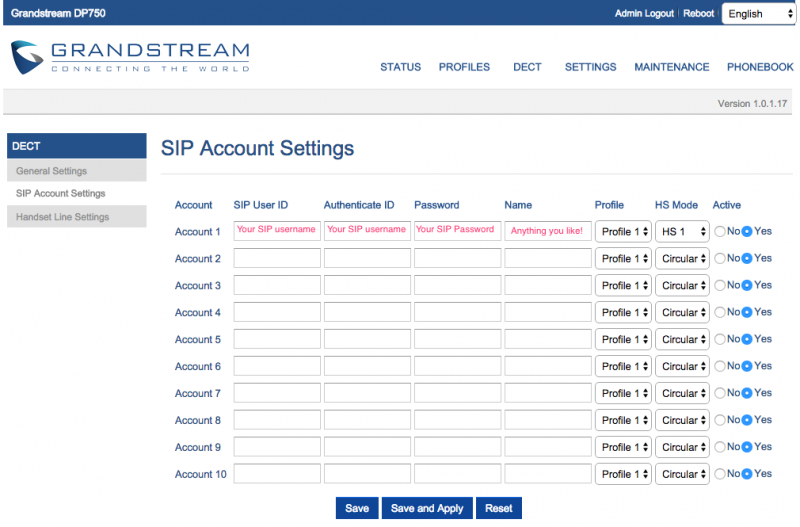Click the Account 2 SIP User ID field
Viewport: 800px width, 527px height.
coord(277,258)
